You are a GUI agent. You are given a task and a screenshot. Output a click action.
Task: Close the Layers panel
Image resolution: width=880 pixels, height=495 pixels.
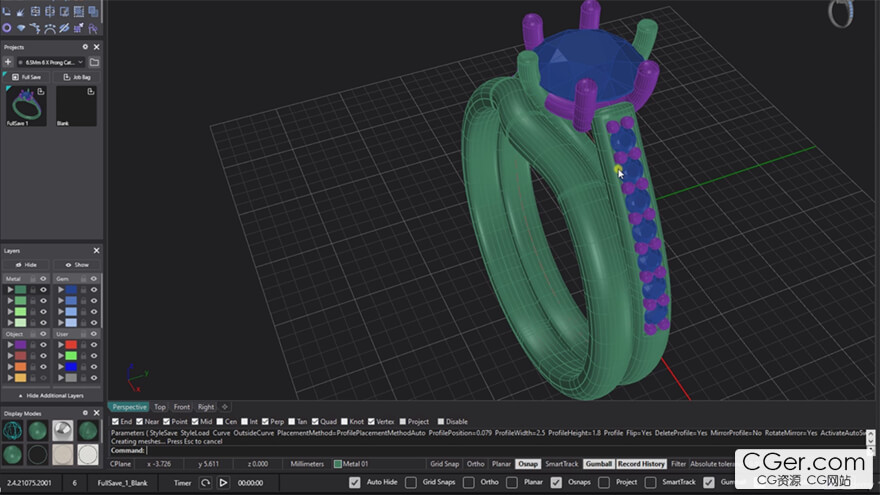point(97,251)
